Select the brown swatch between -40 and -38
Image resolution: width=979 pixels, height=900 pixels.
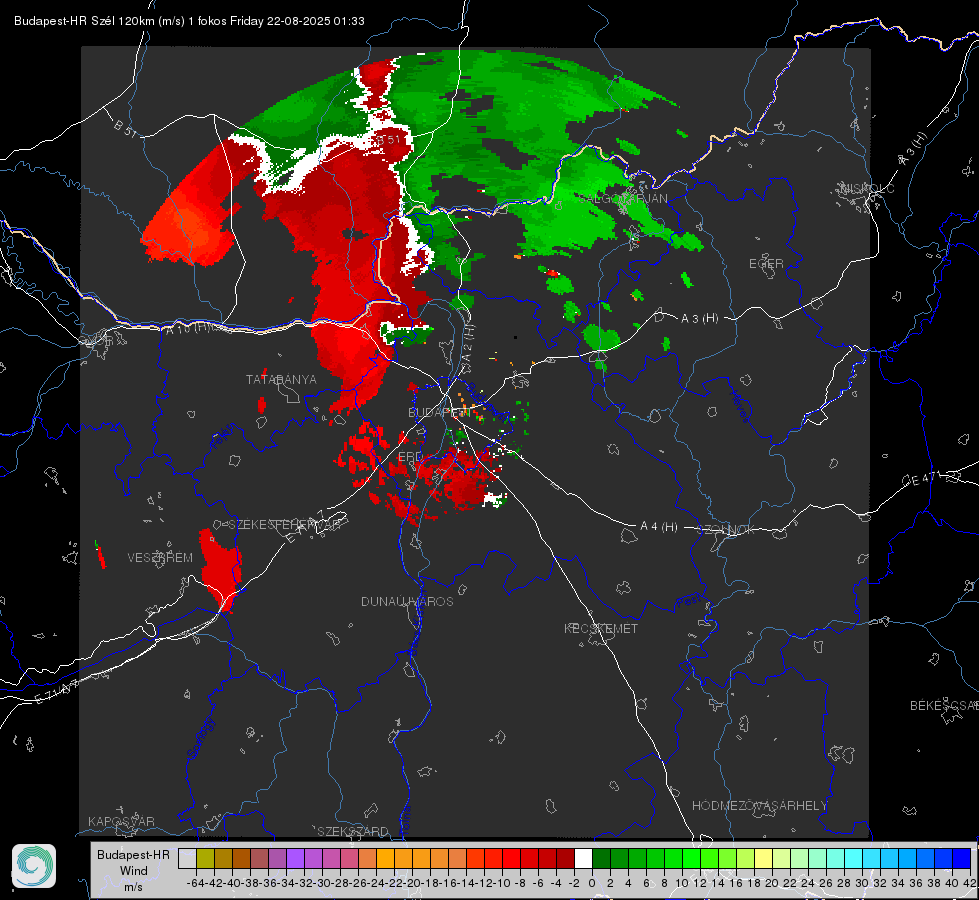coord(241,858)
